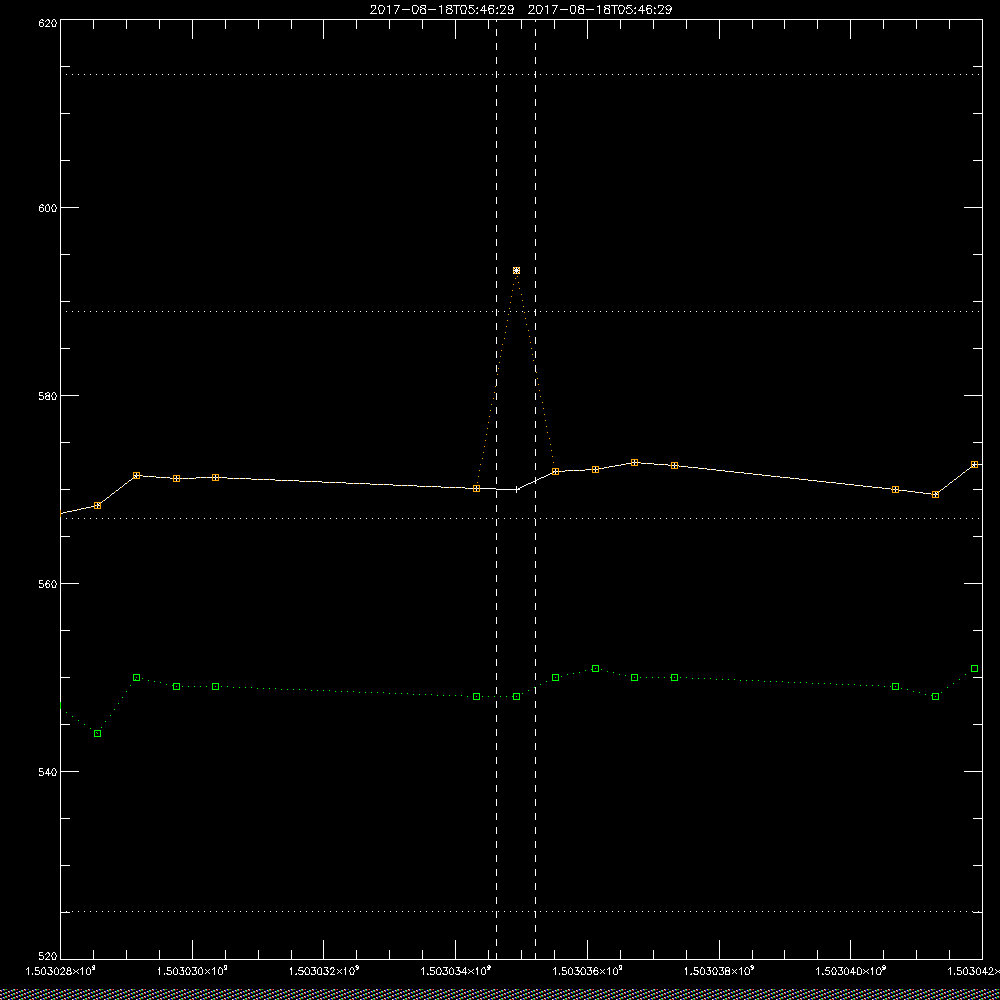The image size is (1000, 1000).
Task: Click x-axis label 1.503036×10⁹
Action: coord(588,971)
